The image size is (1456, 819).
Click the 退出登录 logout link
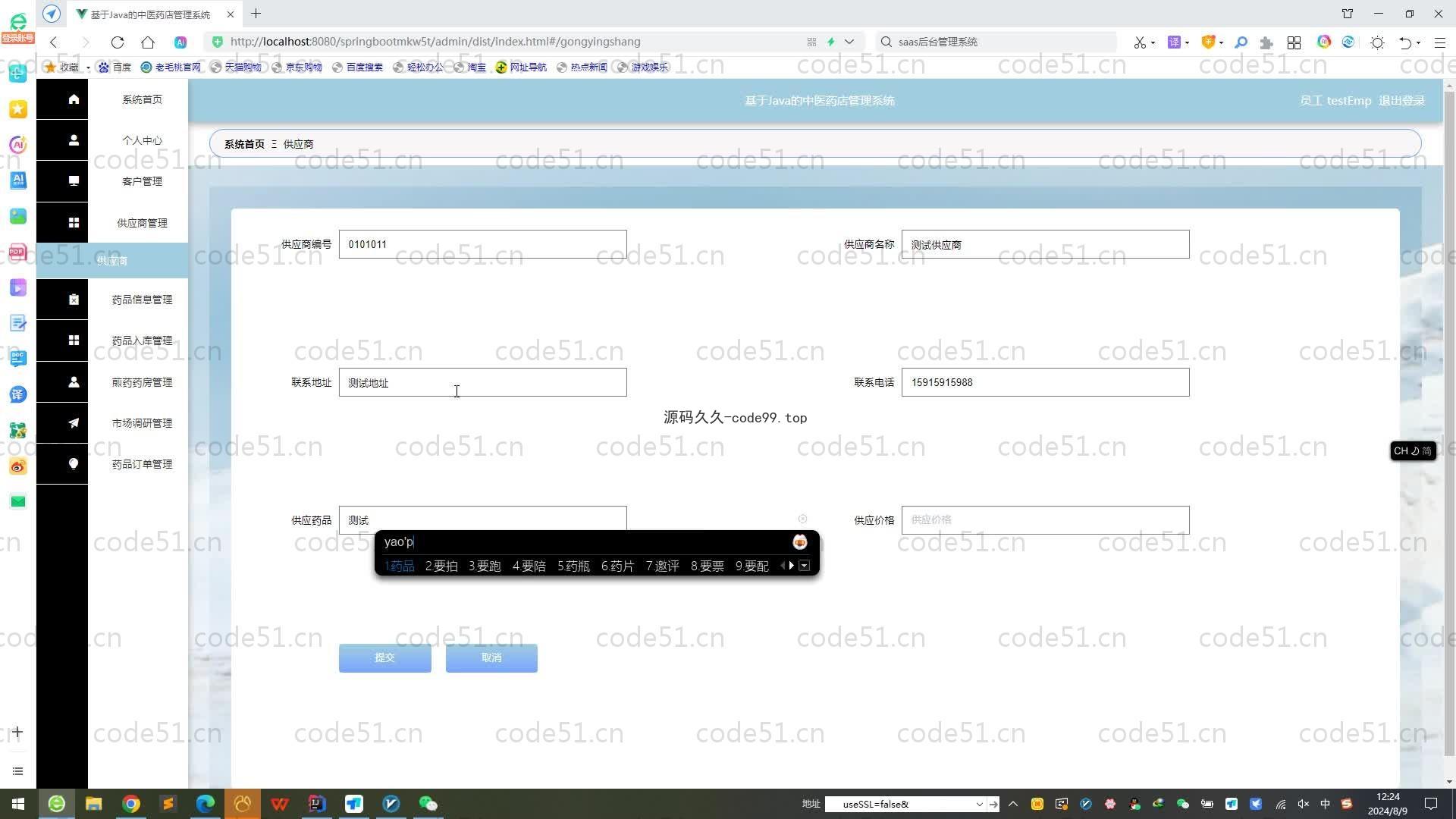coord(1401,100)
